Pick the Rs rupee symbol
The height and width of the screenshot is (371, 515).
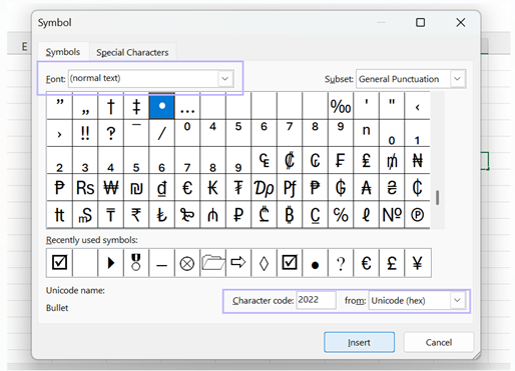pyautogui.click(x=85, y=188)
